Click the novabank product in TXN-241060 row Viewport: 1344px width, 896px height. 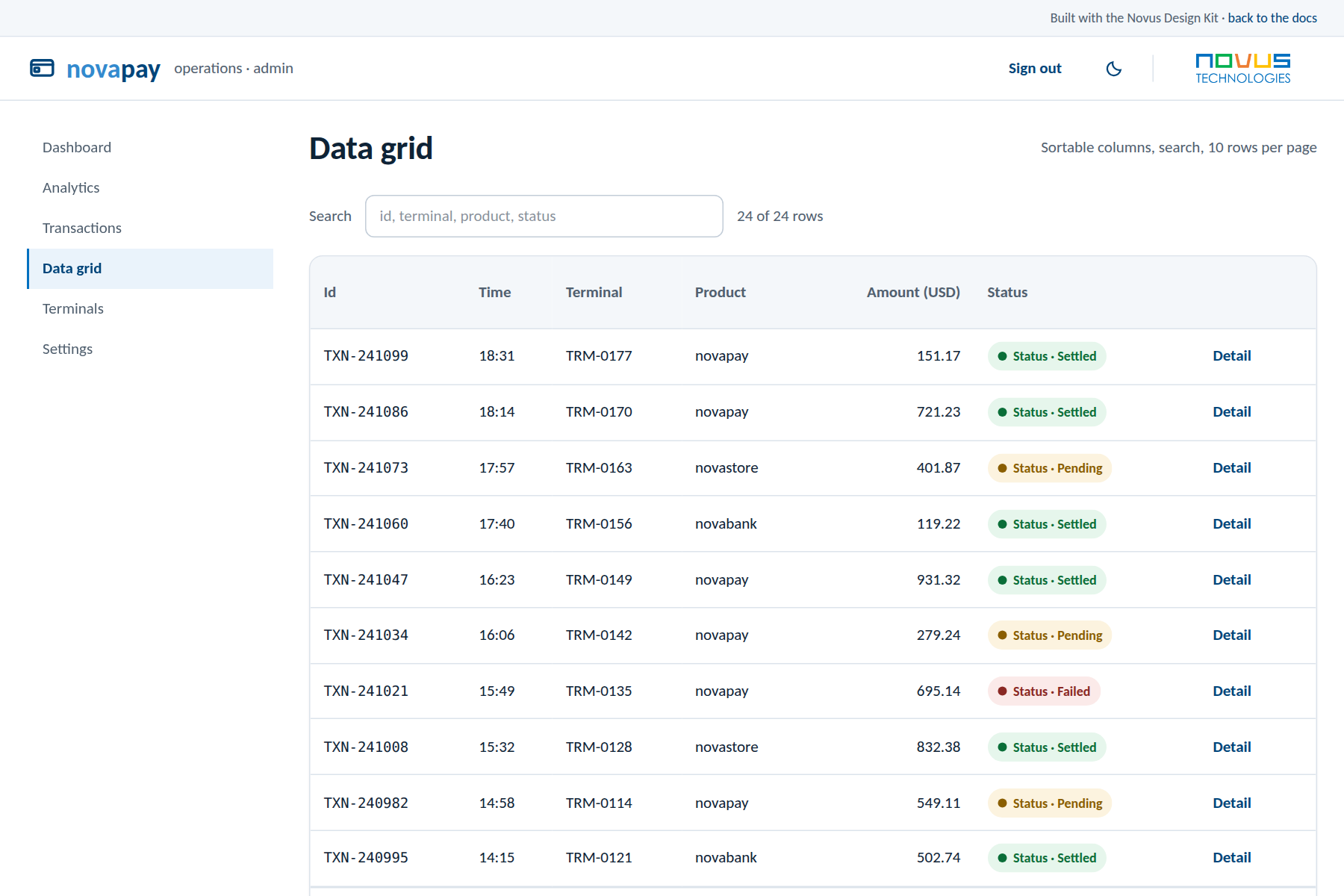pos(726,524)
